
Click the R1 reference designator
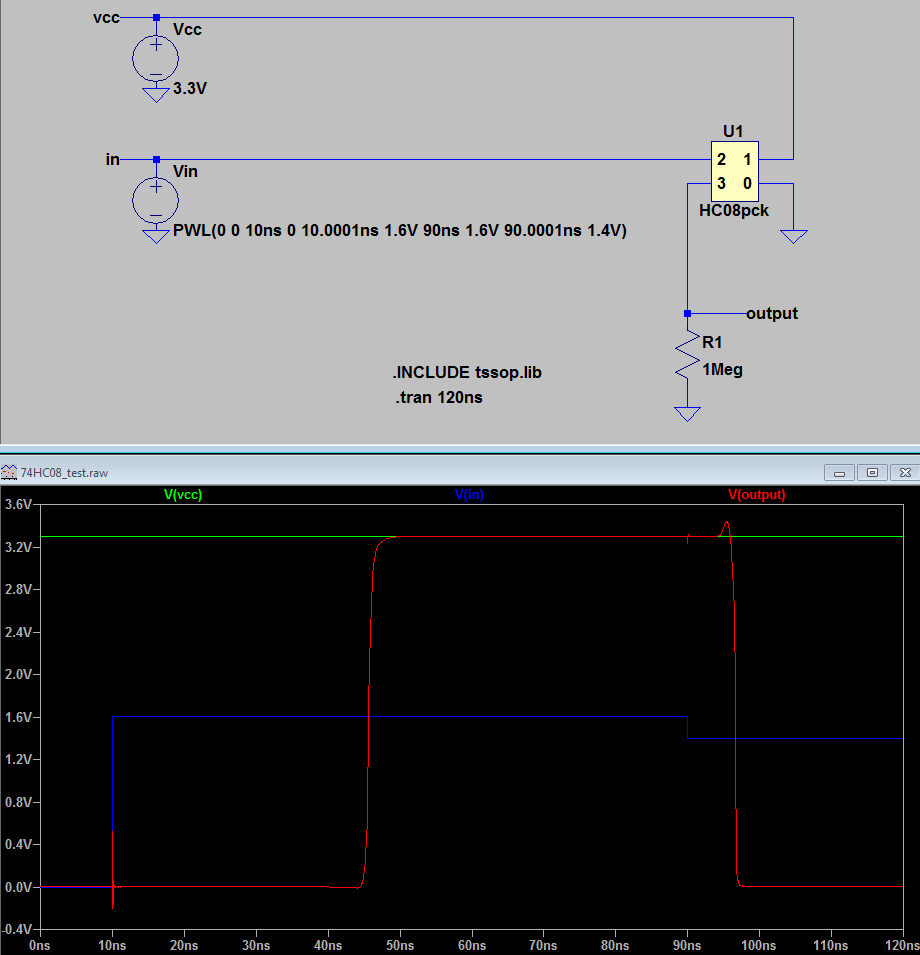click(x=712, y=343)
